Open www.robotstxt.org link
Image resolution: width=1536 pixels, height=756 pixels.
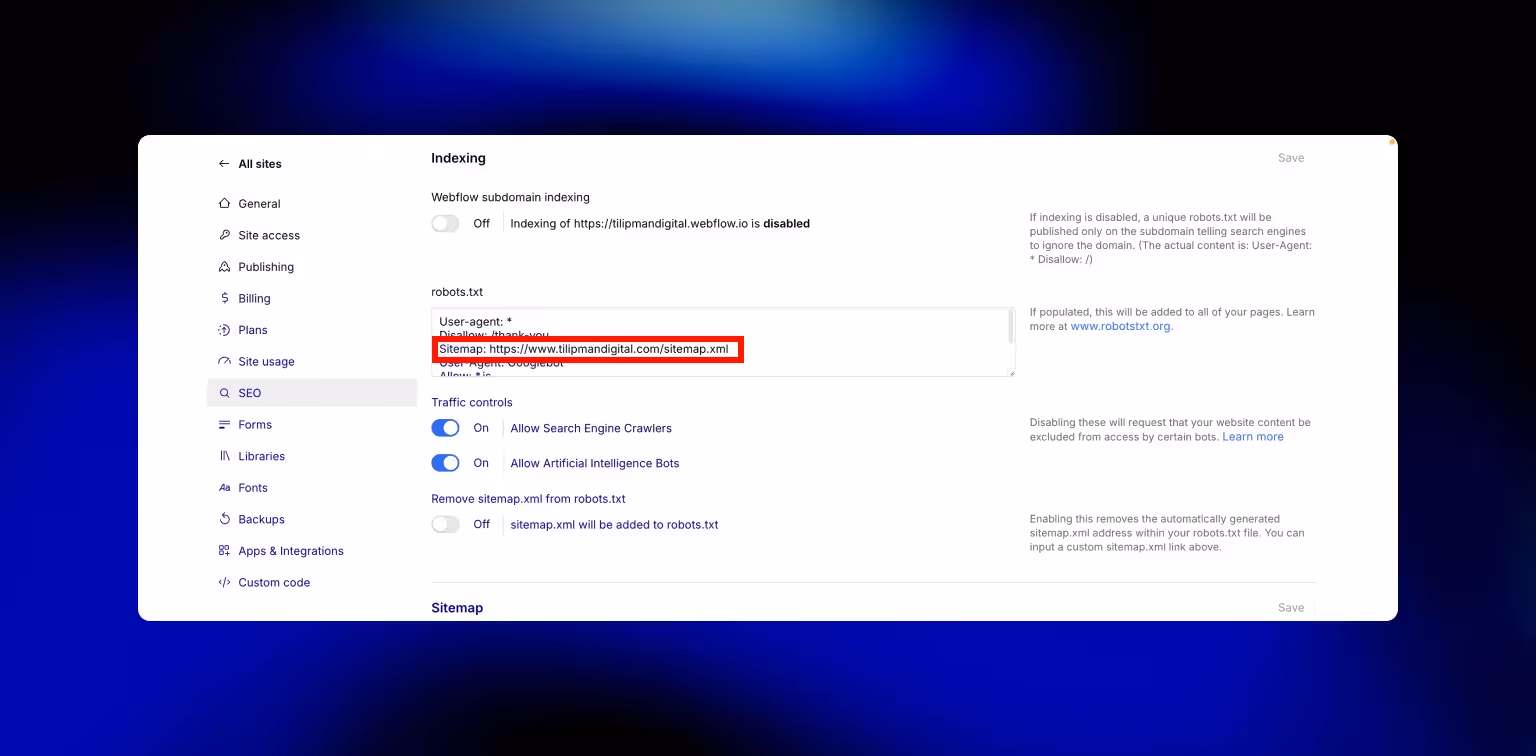coord(1120,327)
